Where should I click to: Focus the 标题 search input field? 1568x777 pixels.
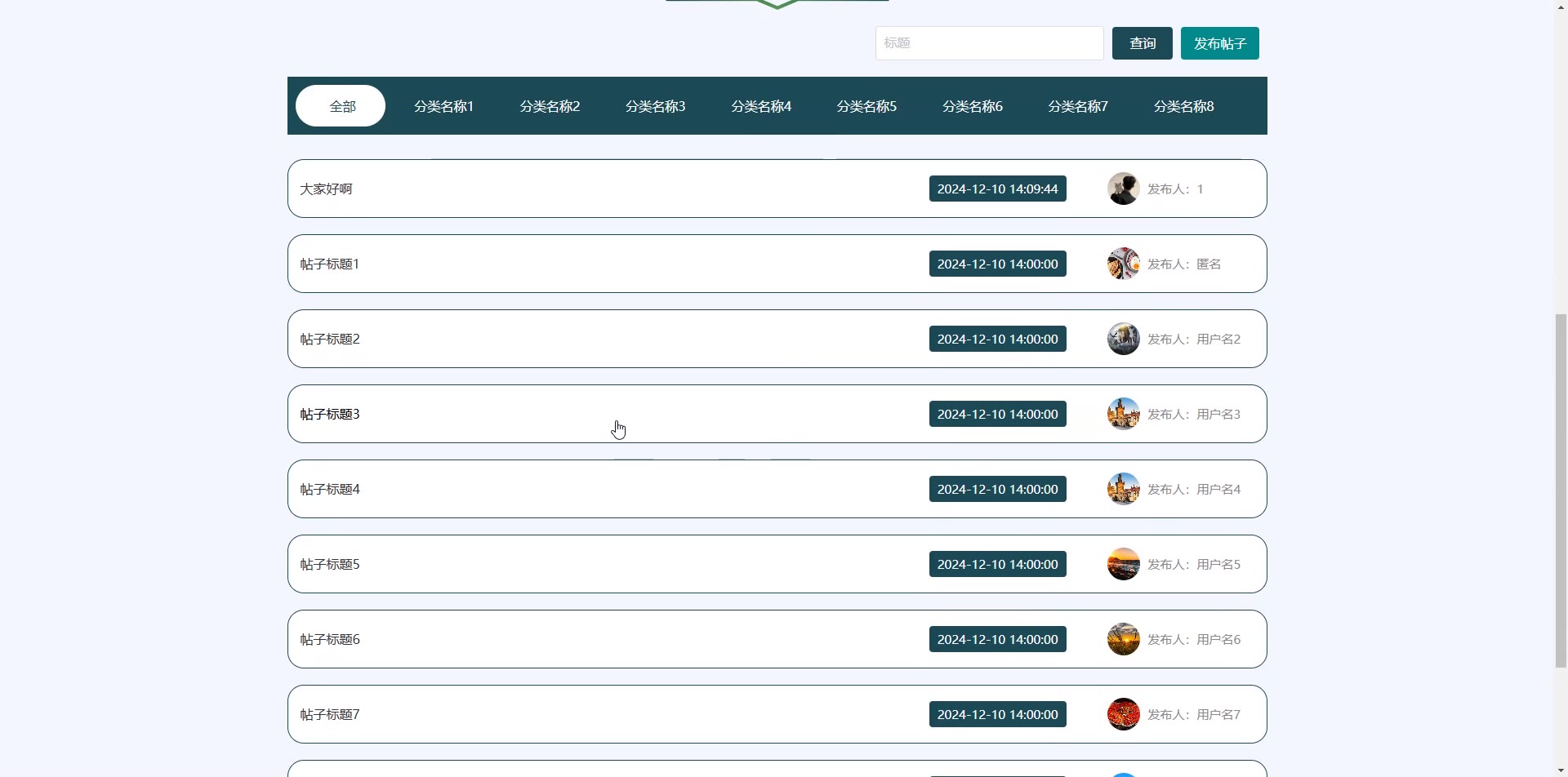point(990,43)
